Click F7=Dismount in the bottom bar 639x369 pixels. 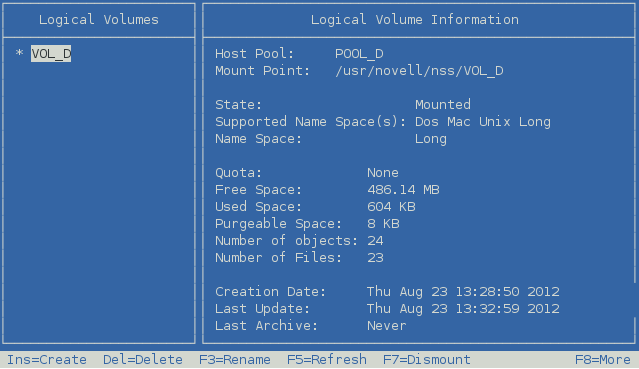click(427, 360)
